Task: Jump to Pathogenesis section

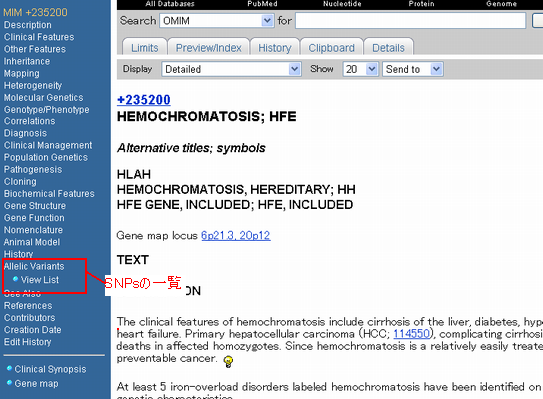Action: click(33, 170)
